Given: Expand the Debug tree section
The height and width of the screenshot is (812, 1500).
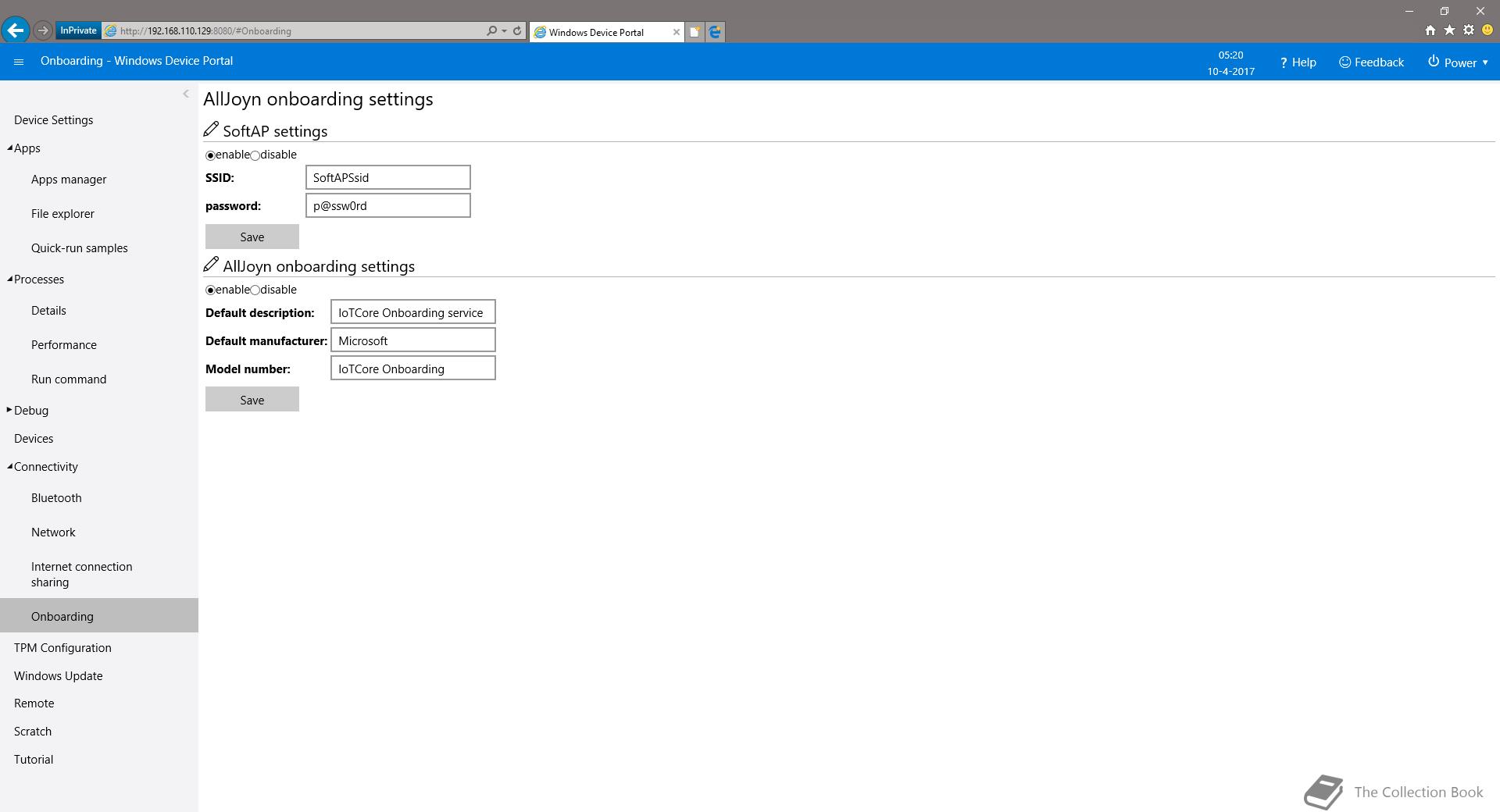Looking at the screenshot, I should click(9, 410).
